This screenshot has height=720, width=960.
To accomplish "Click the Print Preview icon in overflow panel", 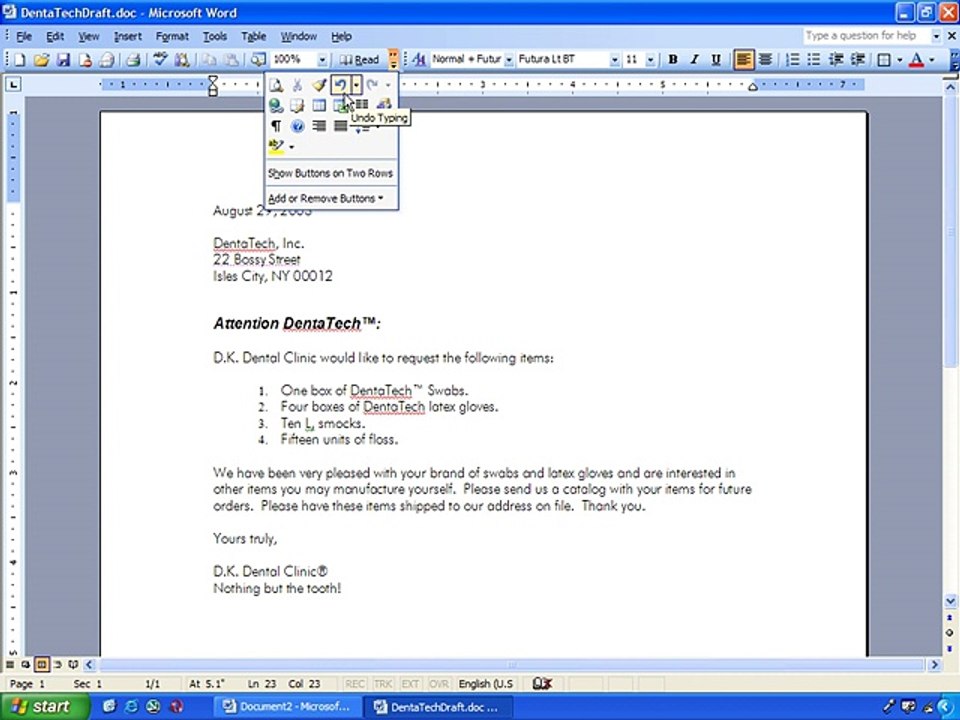I will tap(276, 85).
